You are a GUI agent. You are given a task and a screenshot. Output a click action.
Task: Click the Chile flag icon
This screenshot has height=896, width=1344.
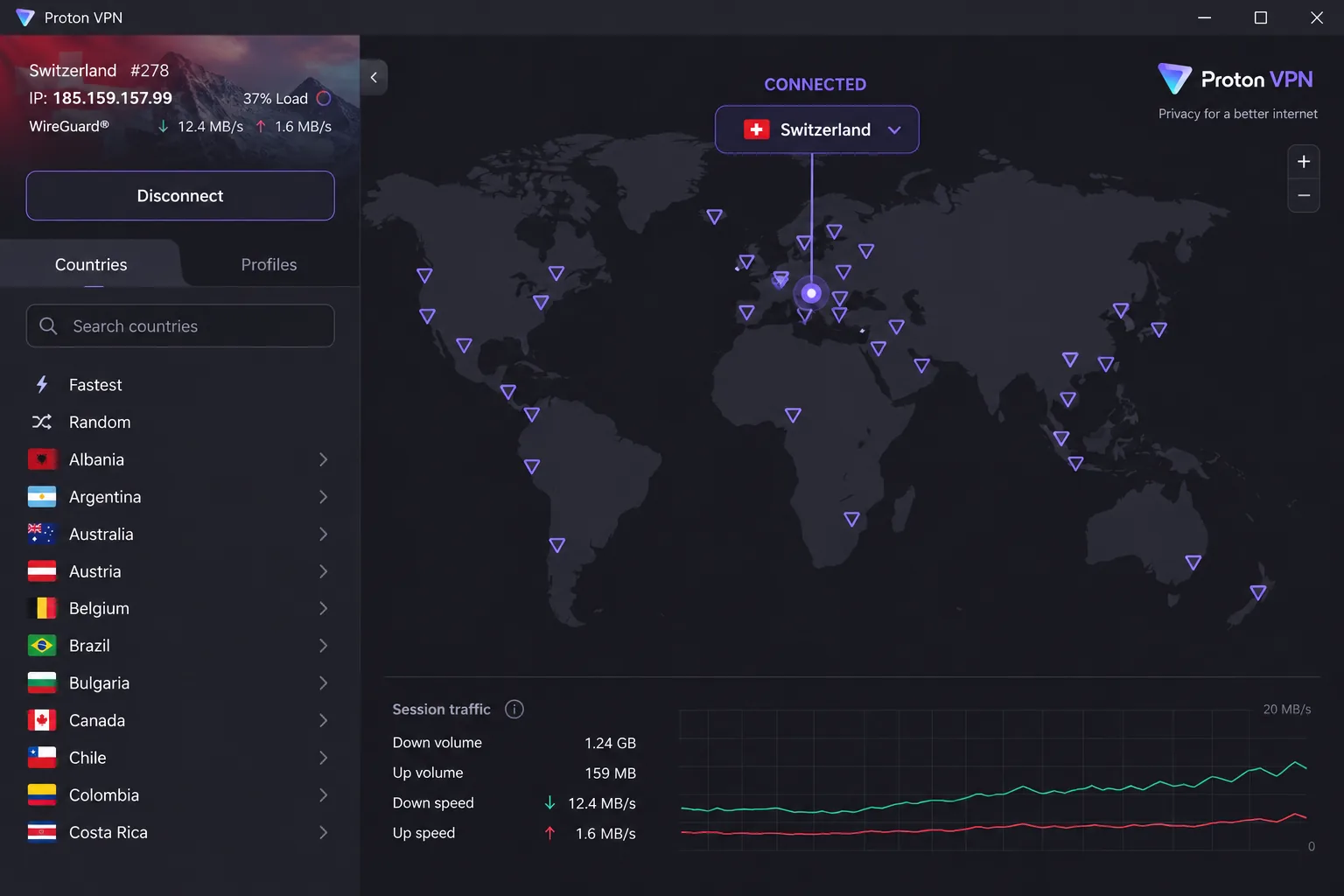[42, 758]
